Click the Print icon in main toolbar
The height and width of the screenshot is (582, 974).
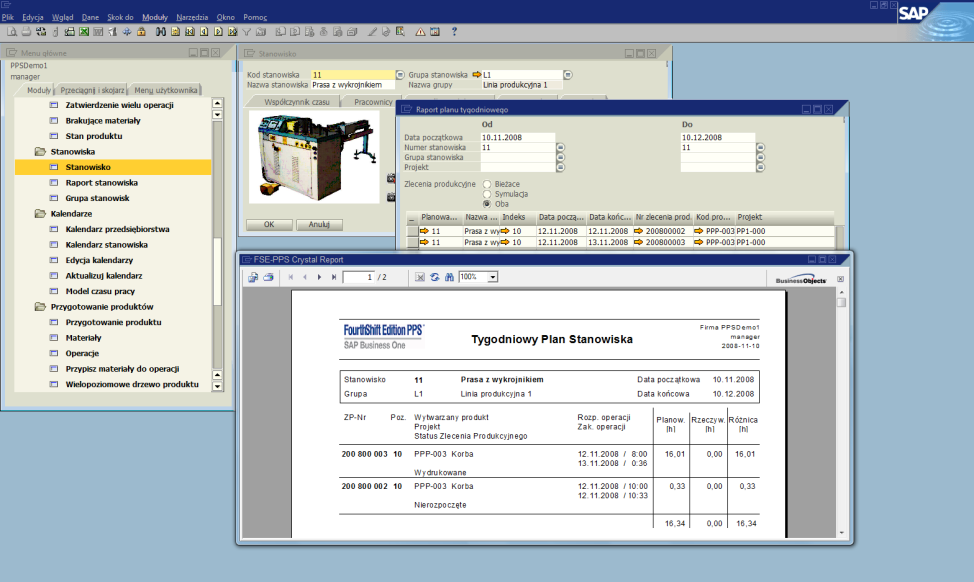27,32
